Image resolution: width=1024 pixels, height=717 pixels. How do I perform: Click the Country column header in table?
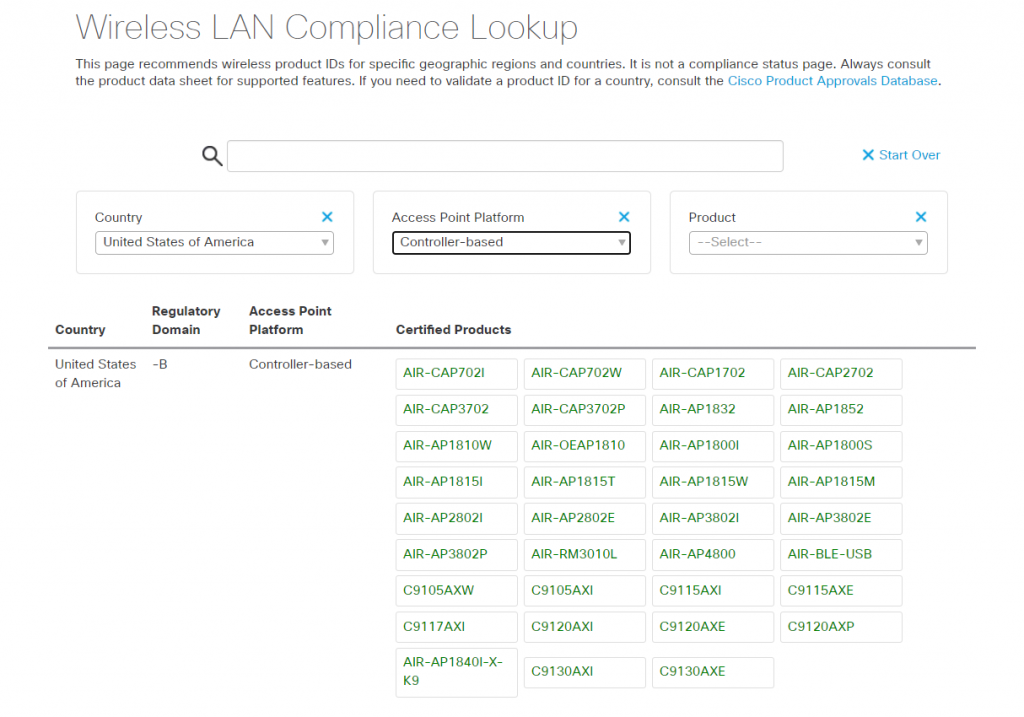pos(80,330)
